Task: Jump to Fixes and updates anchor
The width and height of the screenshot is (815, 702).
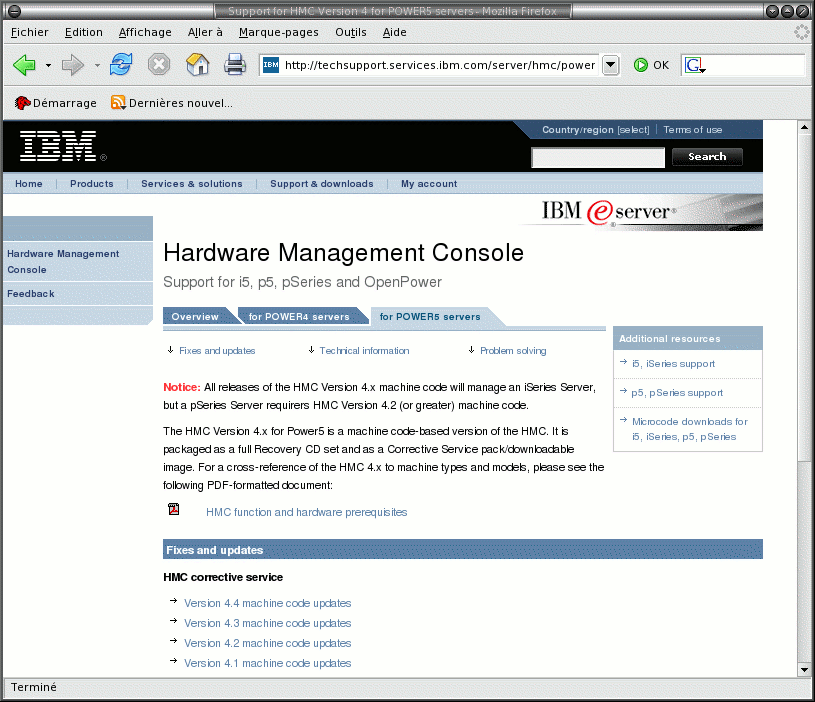Action: click(217, 351)
